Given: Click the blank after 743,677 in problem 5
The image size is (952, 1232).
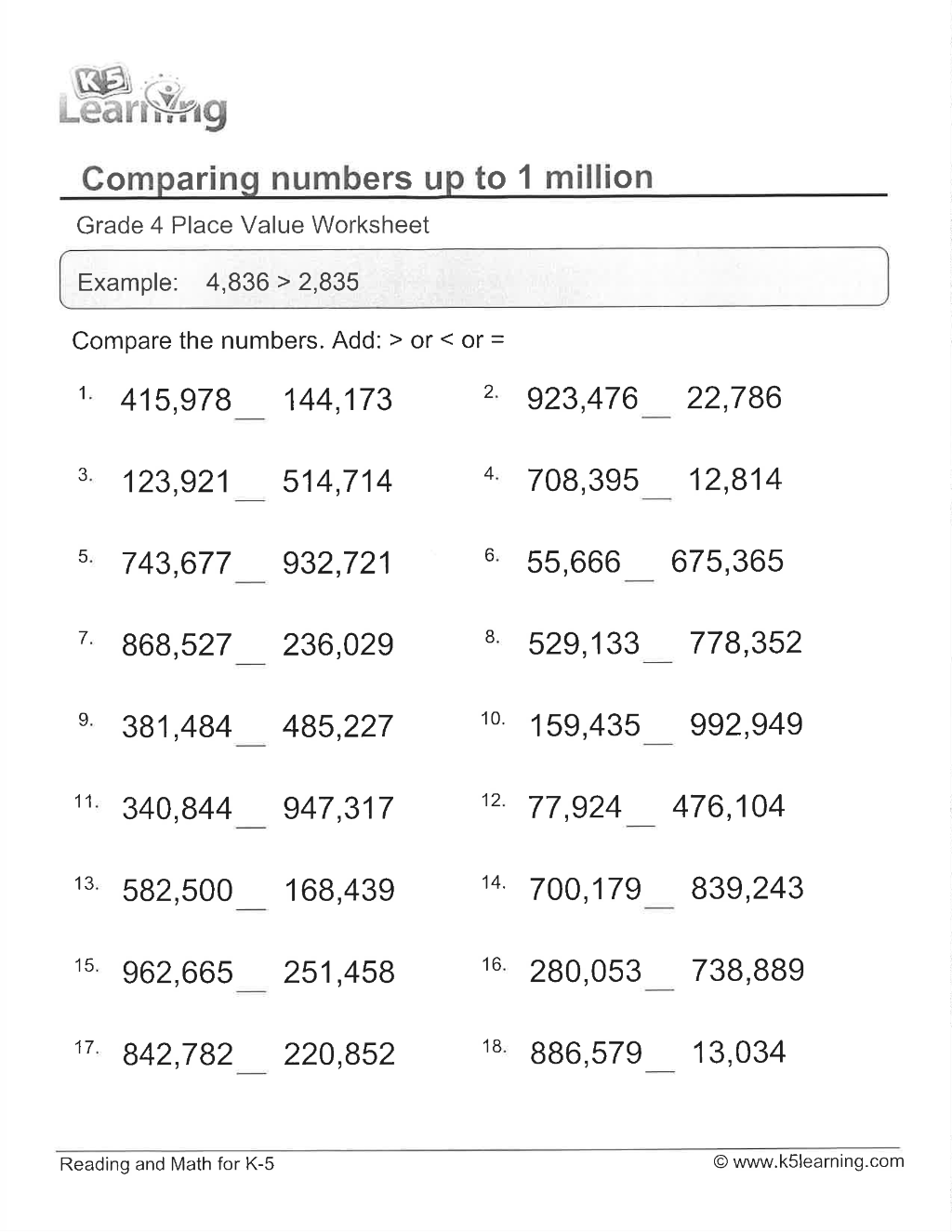Looking at the screenshot, I should [250, 580].
